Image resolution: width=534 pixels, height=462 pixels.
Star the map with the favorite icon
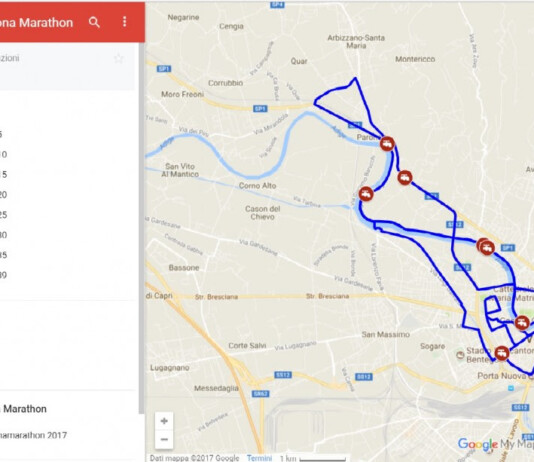119,59
